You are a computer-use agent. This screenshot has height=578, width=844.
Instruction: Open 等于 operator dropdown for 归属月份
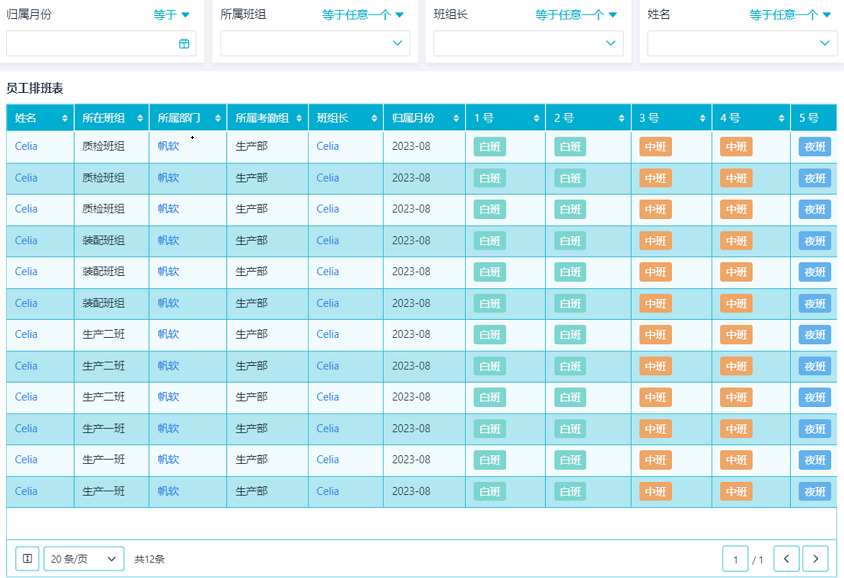click(x=172, y=15)
